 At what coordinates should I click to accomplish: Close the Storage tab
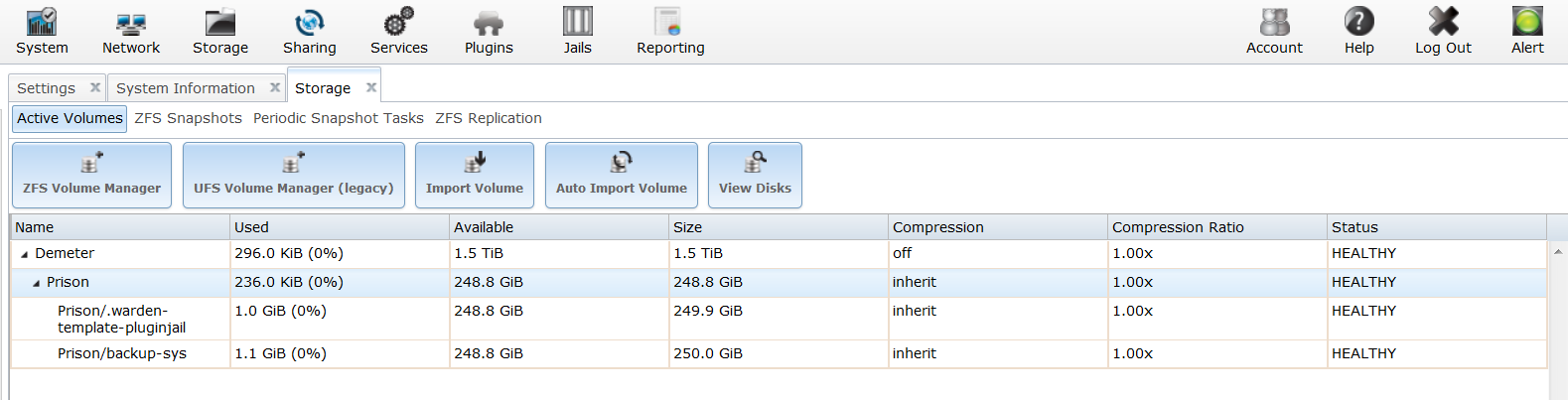[x=371, y=87]
